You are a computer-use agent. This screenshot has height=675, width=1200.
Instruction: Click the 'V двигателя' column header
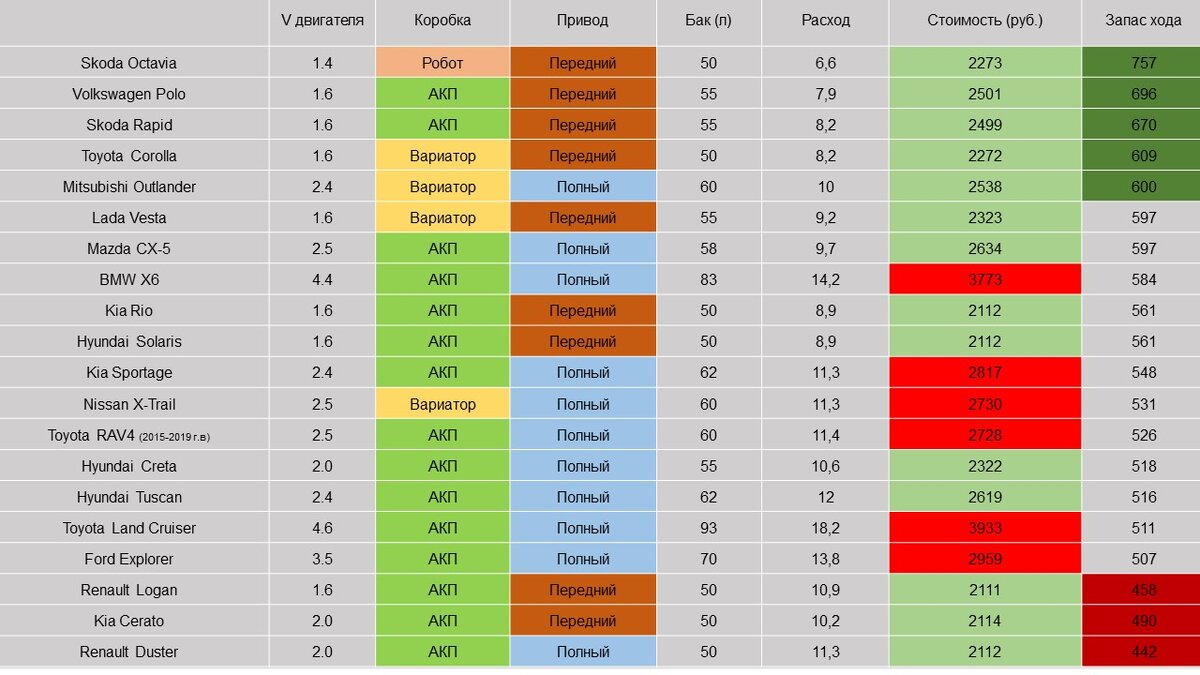click(x=322, y=20)
